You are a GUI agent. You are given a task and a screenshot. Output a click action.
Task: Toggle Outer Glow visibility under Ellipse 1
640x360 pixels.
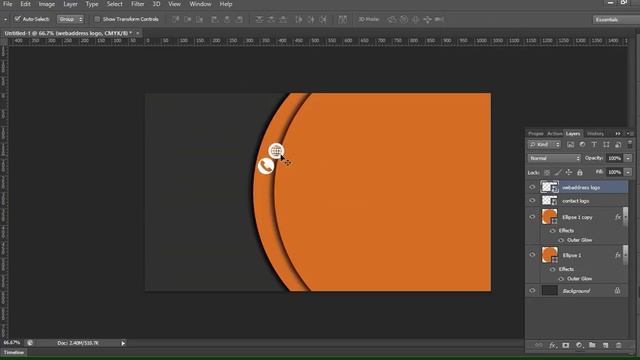pos(561,279)
